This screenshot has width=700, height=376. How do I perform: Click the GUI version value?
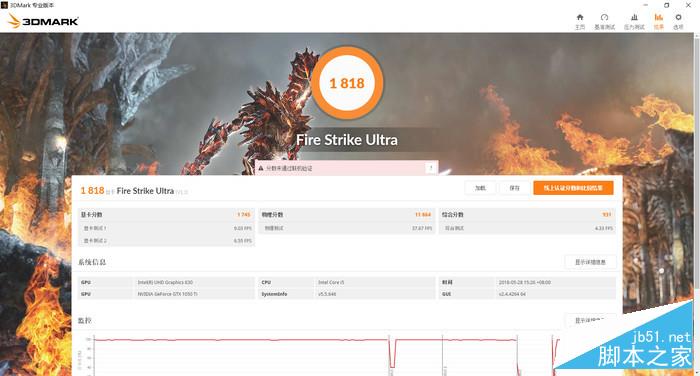click(512, 294)
